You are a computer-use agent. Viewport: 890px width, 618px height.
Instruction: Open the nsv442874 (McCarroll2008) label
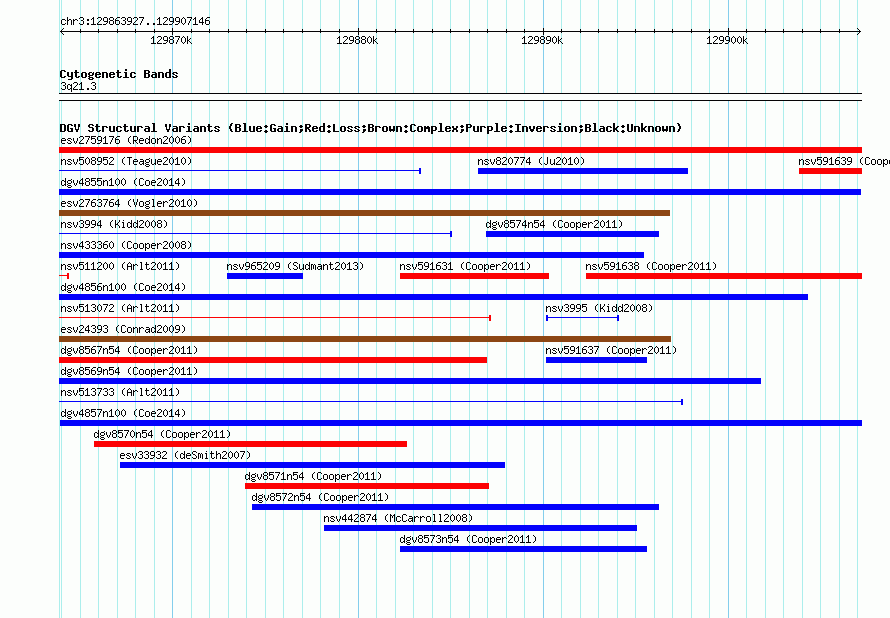398,518
